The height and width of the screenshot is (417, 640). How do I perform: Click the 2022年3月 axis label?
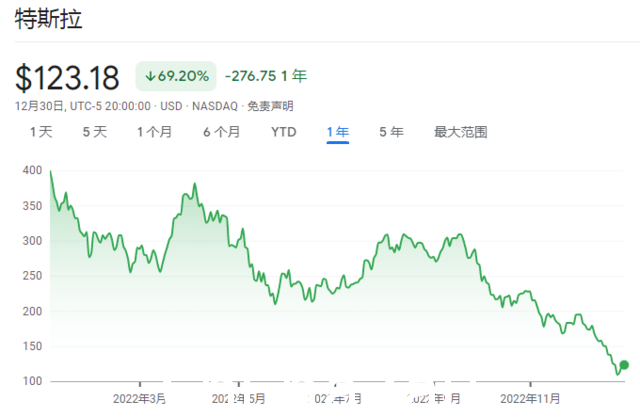pos(139,399)
